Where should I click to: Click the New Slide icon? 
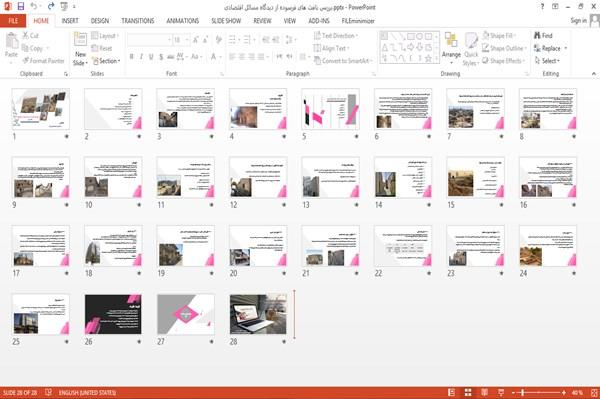[x=80, y=39]
